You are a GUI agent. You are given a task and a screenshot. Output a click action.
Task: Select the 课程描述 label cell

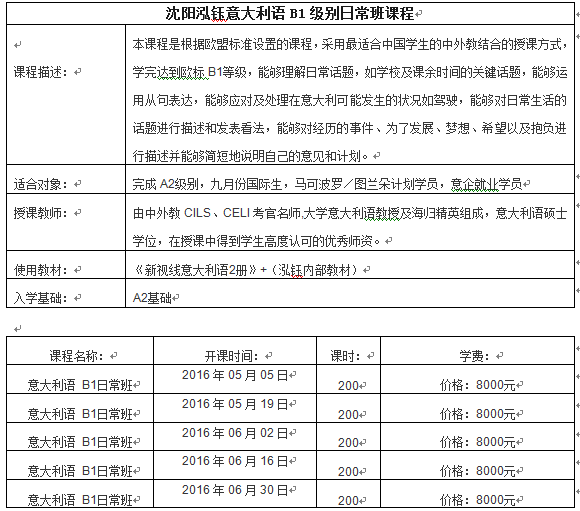coord(66,95)
